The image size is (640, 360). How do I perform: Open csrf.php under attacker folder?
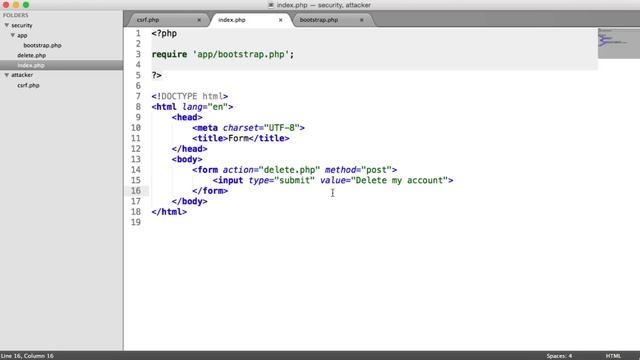(x=28, y=85)
